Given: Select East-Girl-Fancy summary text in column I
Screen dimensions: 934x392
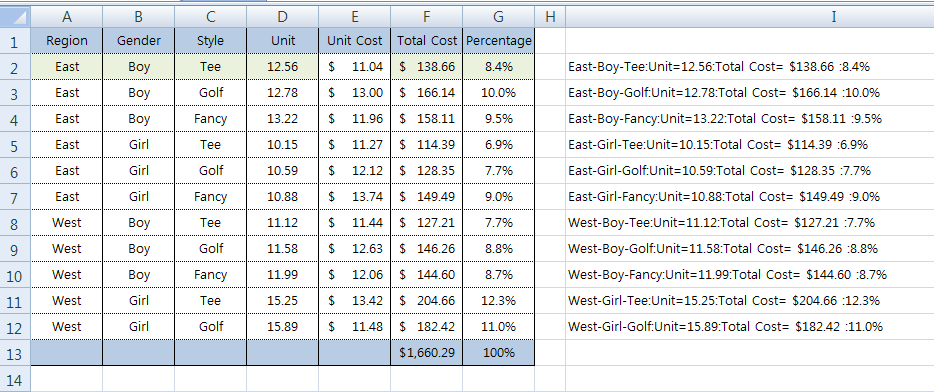Looking at the screenshot, I should pyautogui.click(x=724, y=197).
